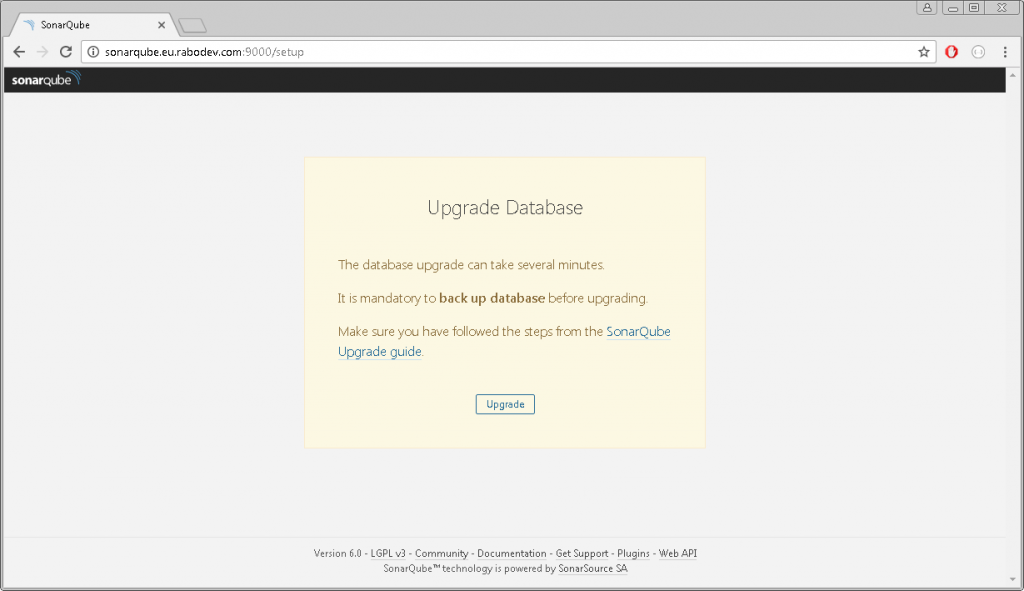The width and height of the screenshot is (1024, 591).
Task: Click the address bar URL field
Action: coord(509,52)
